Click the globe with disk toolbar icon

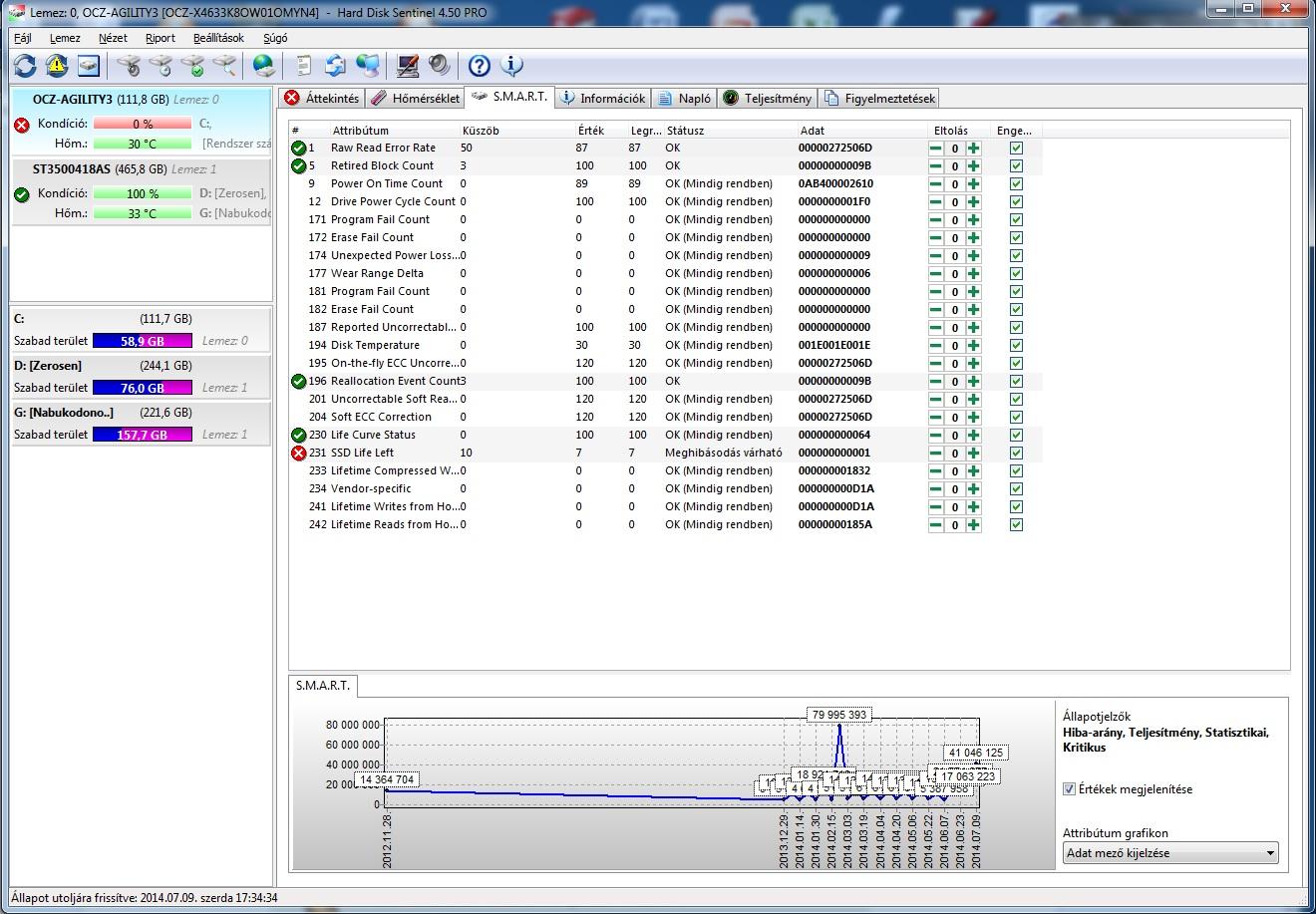point(264,66)
